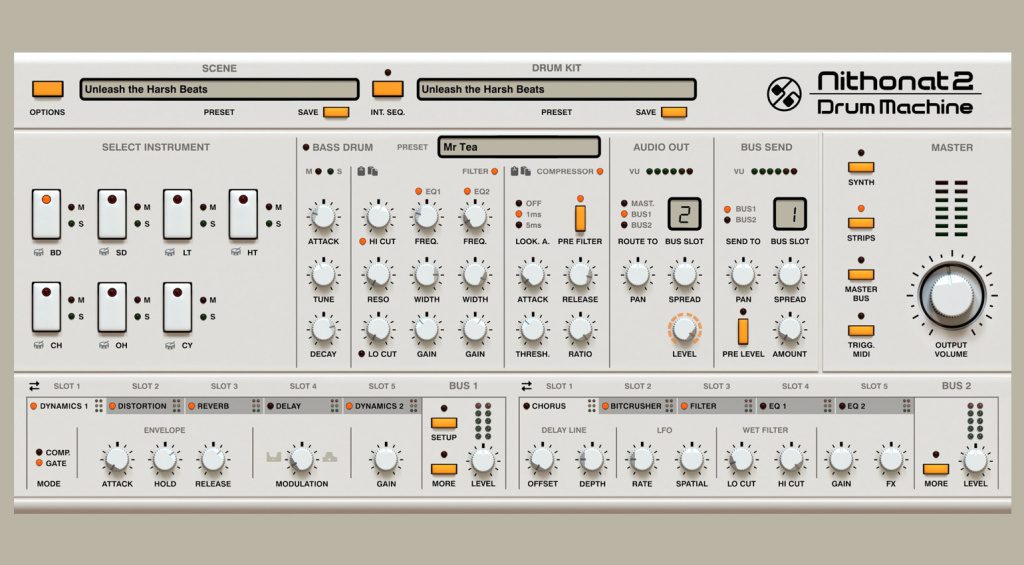Open the Drum Kit preset selector display

(x=555, y=89)
